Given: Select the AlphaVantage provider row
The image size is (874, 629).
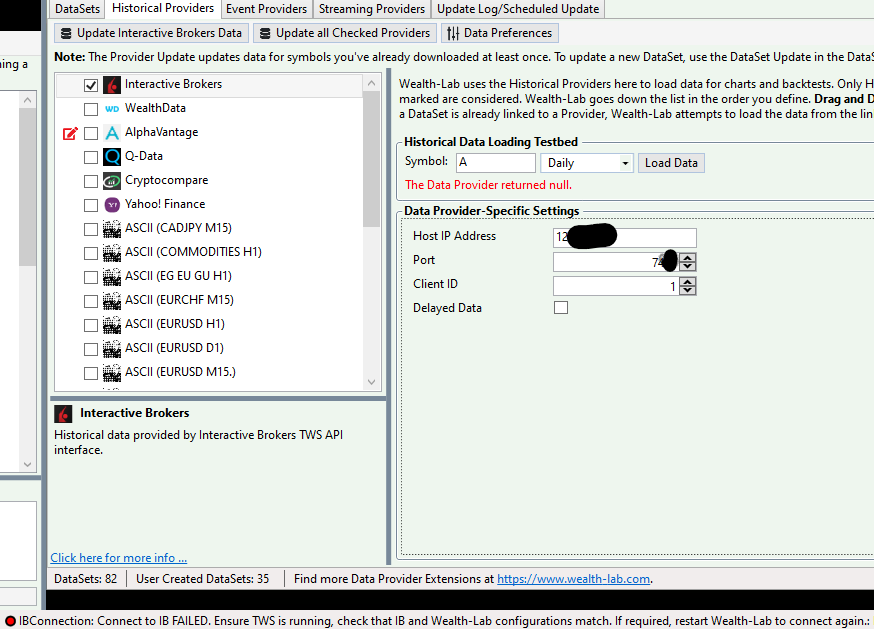Looking at the screenshot, I should [x=209, y=133].
